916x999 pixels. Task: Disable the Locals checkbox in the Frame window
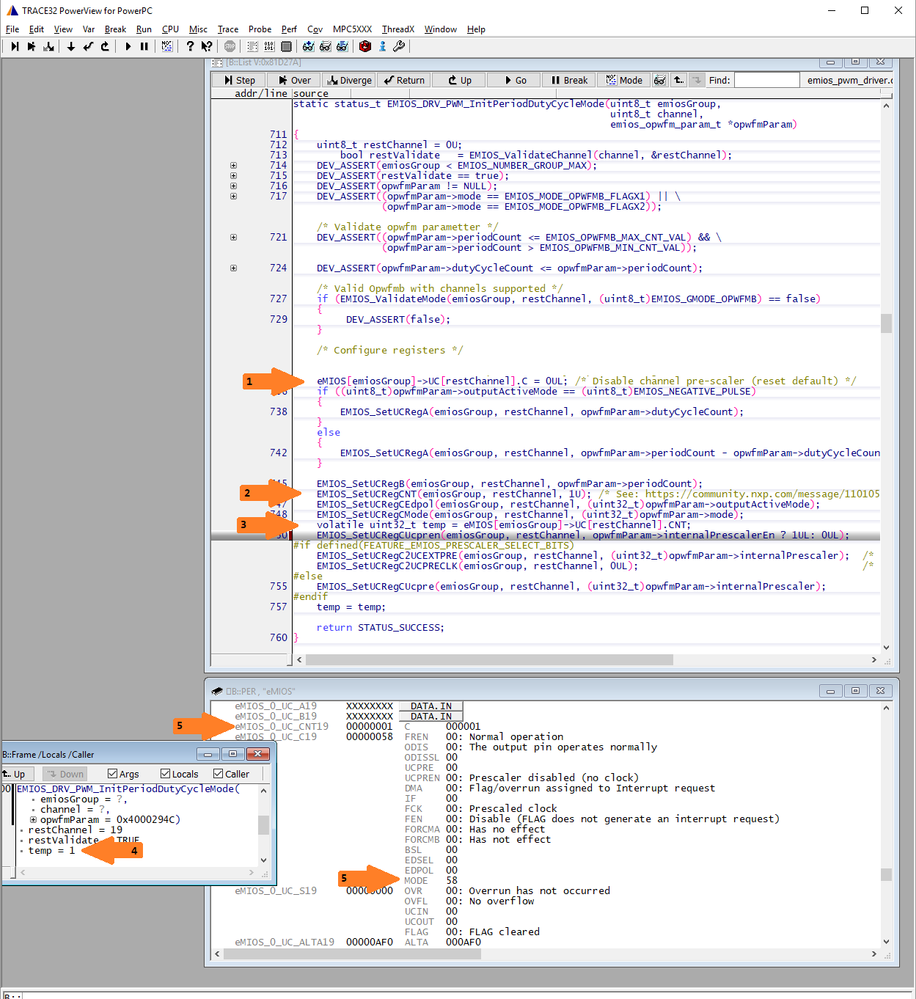click(x=164, y=773)
